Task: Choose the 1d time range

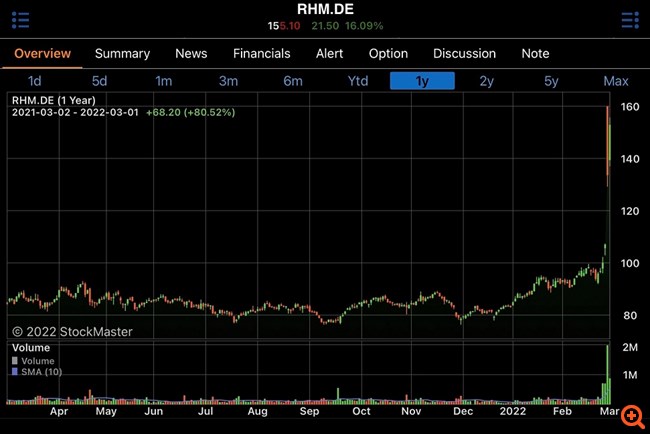Action: click(35, 81)
